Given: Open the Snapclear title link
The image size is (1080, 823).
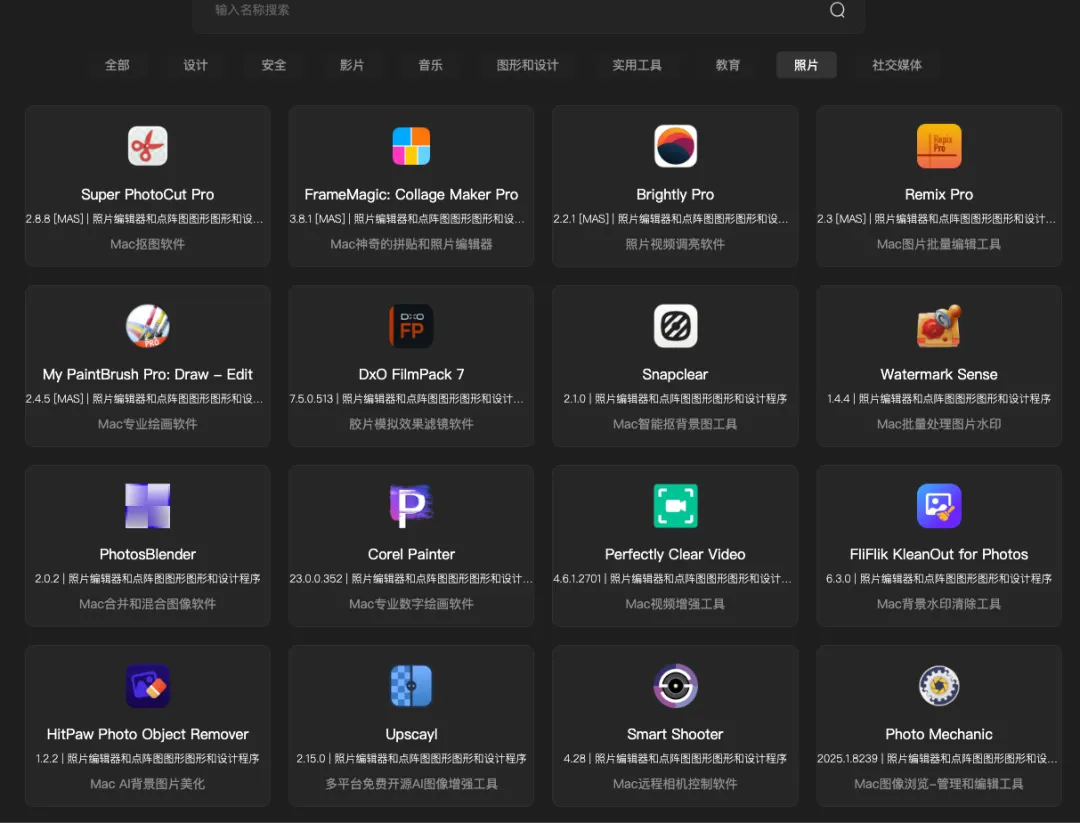Looking at the screenshot, I should pyautogui.click(x=675, y=375).
